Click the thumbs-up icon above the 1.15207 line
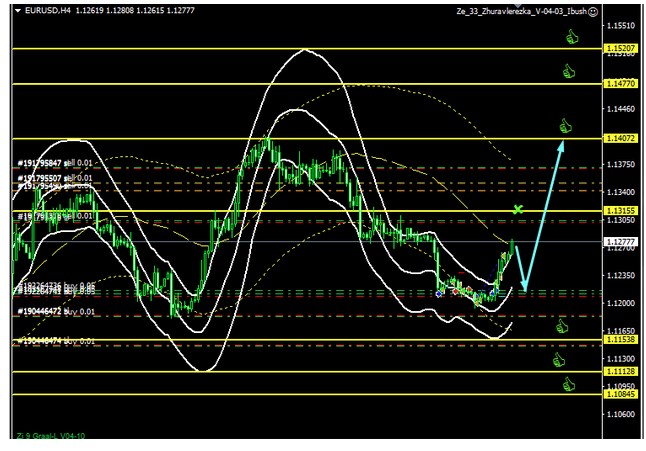The width and height of the screenshot is (646, 451). click(x=573, y=37)
